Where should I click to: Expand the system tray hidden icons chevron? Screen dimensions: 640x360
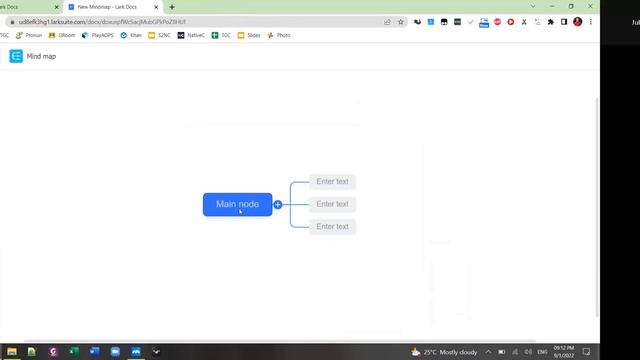click(x=488, y=352)
